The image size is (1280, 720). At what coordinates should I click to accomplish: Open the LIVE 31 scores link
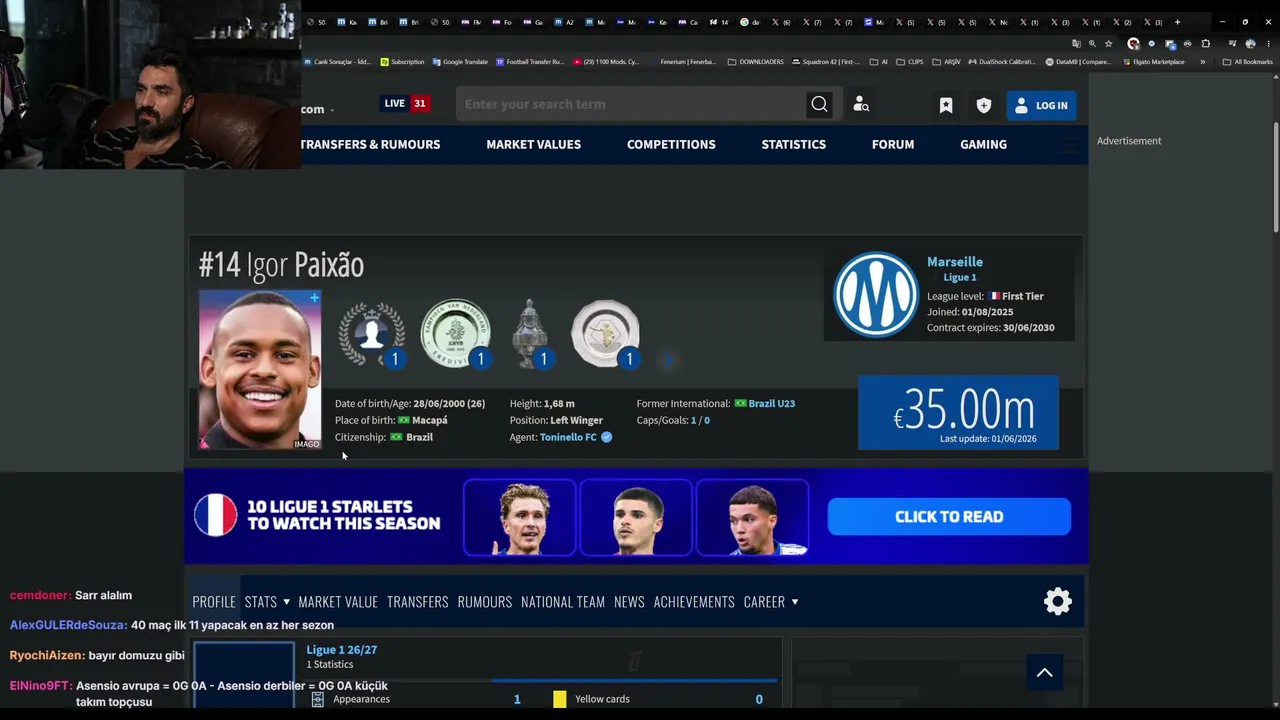406,104
